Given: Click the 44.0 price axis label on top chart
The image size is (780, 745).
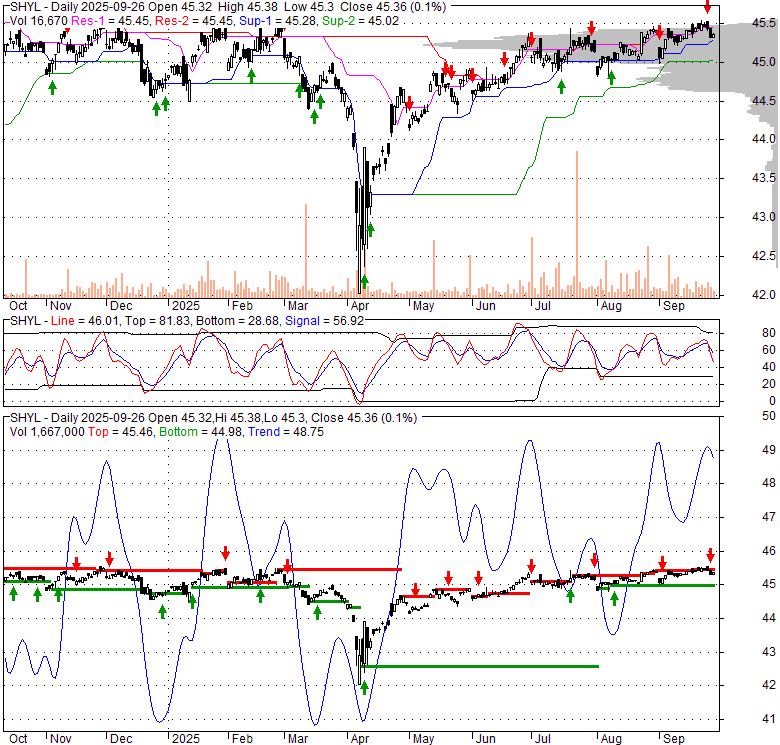Looking at the screenshot, I should (x=764, y=139).
